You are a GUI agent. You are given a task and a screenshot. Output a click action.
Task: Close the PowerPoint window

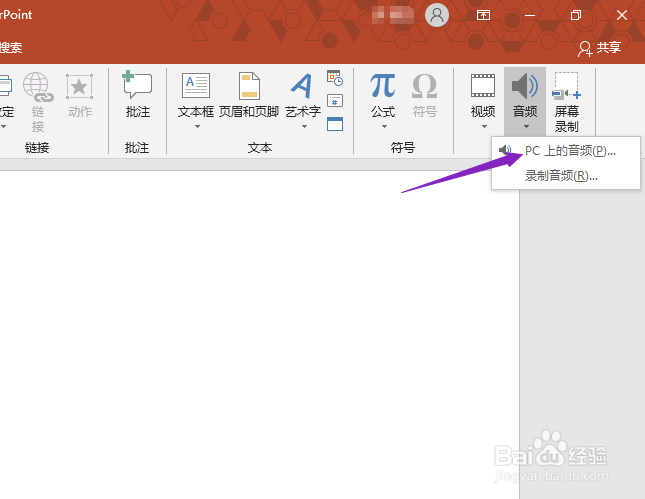622,16
